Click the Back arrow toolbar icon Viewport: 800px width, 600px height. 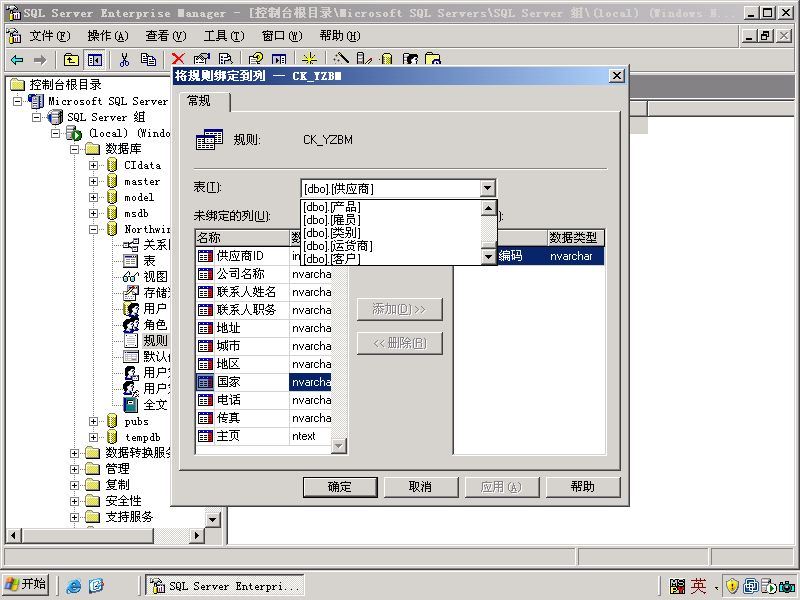[17, 60]
